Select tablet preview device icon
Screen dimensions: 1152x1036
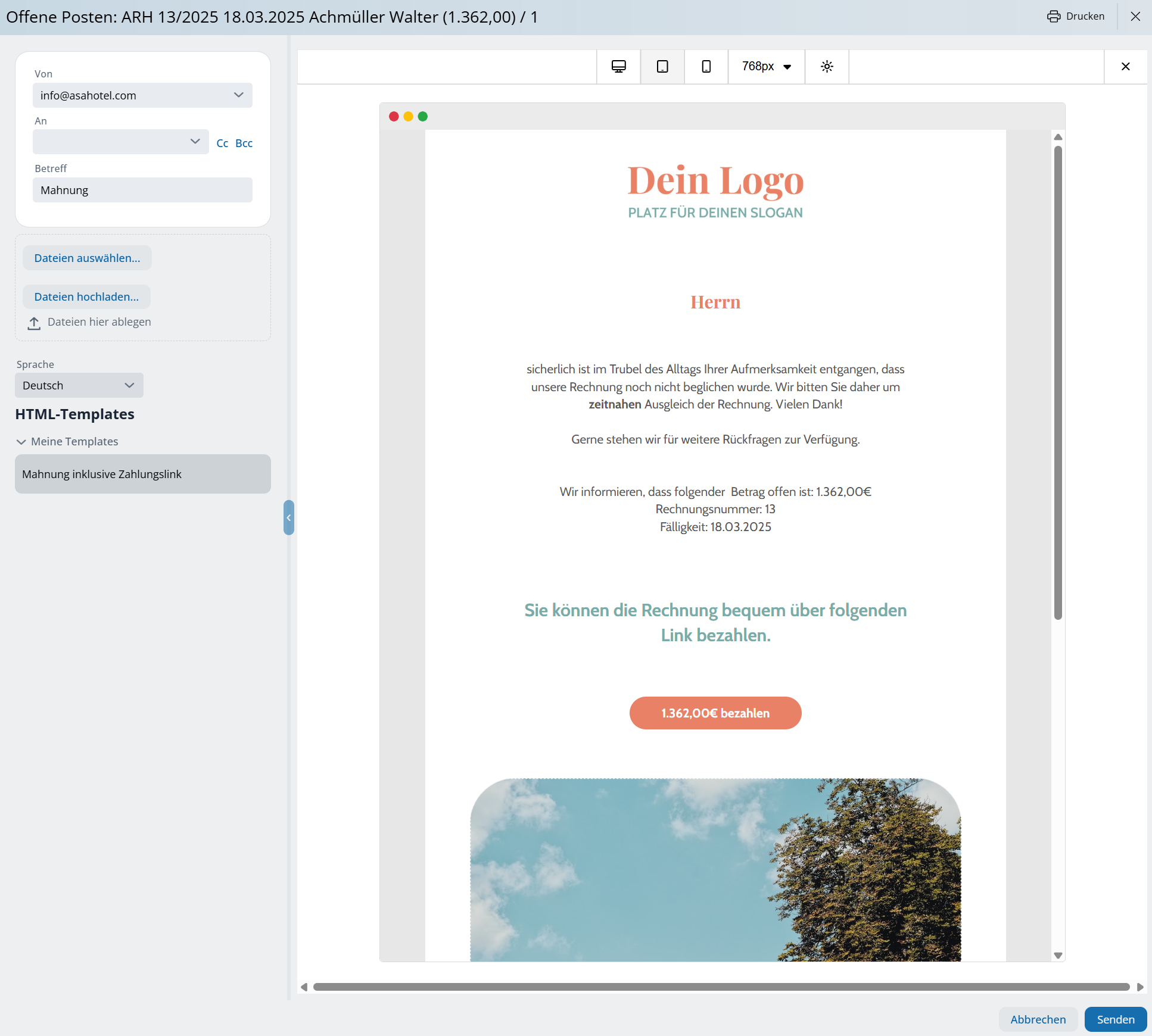[x=662, y=66]
